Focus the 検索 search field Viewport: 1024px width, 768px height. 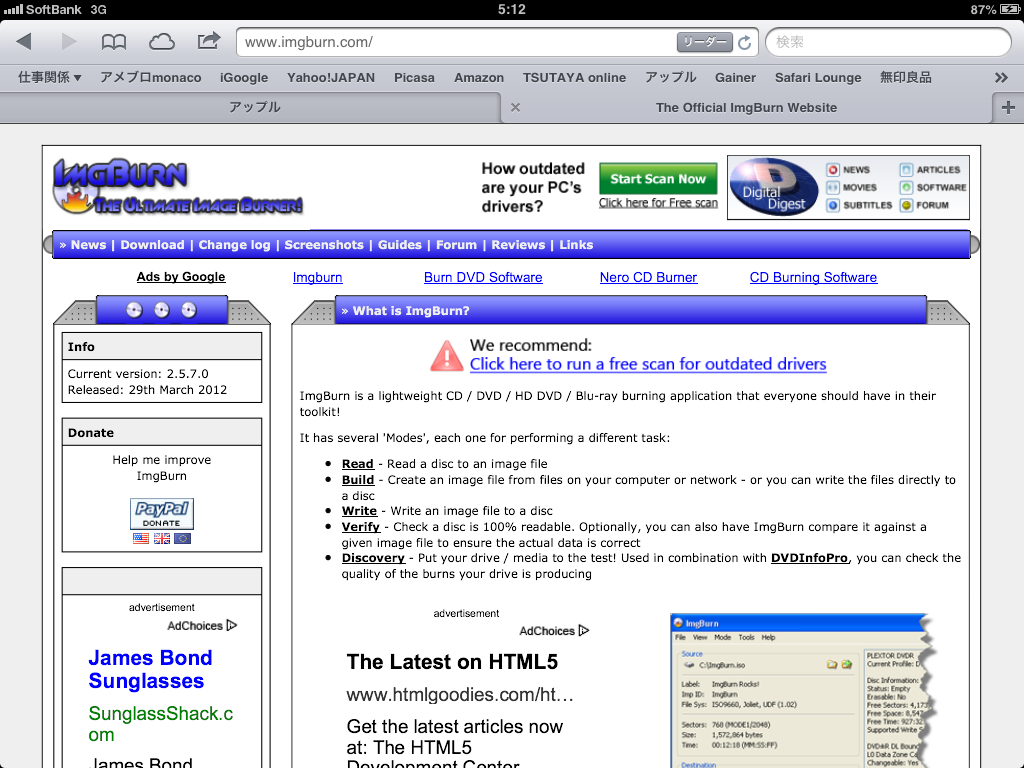point(888,42)
